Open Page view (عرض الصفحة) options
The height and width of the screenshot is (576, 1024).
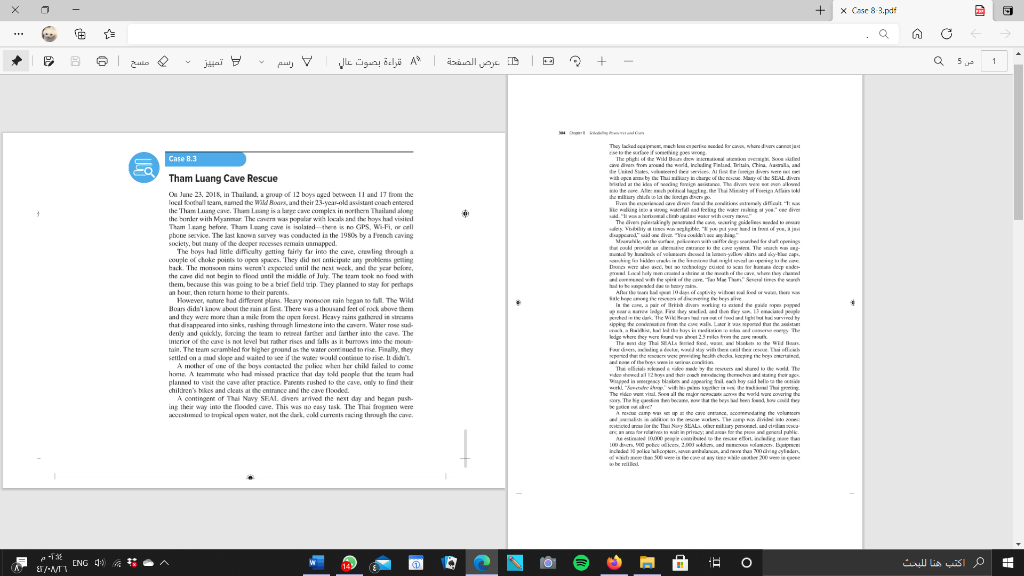(x=483, y=61)
